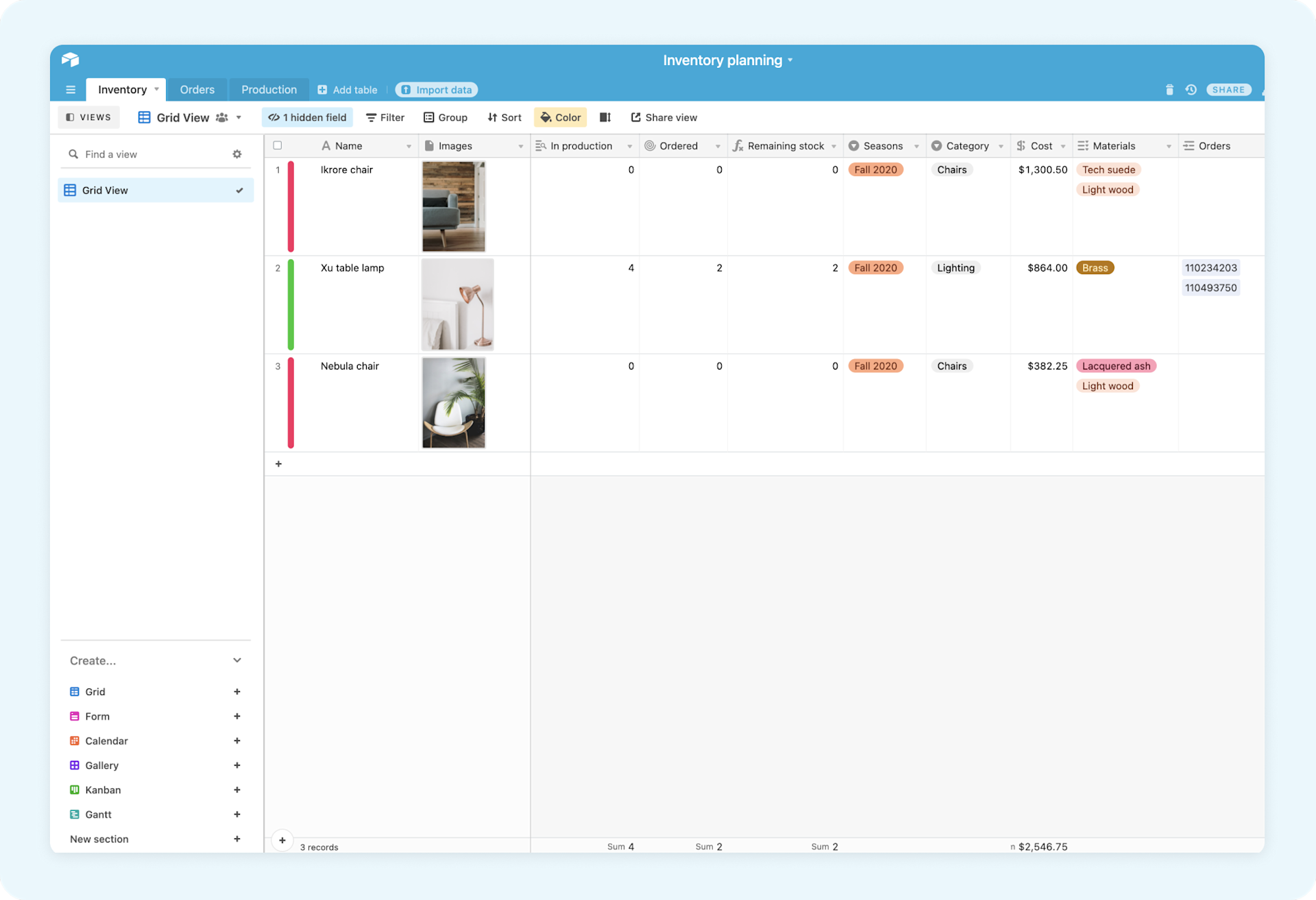Toggle row height with the row height icon

pyautogui.click(x=605, y=117)
